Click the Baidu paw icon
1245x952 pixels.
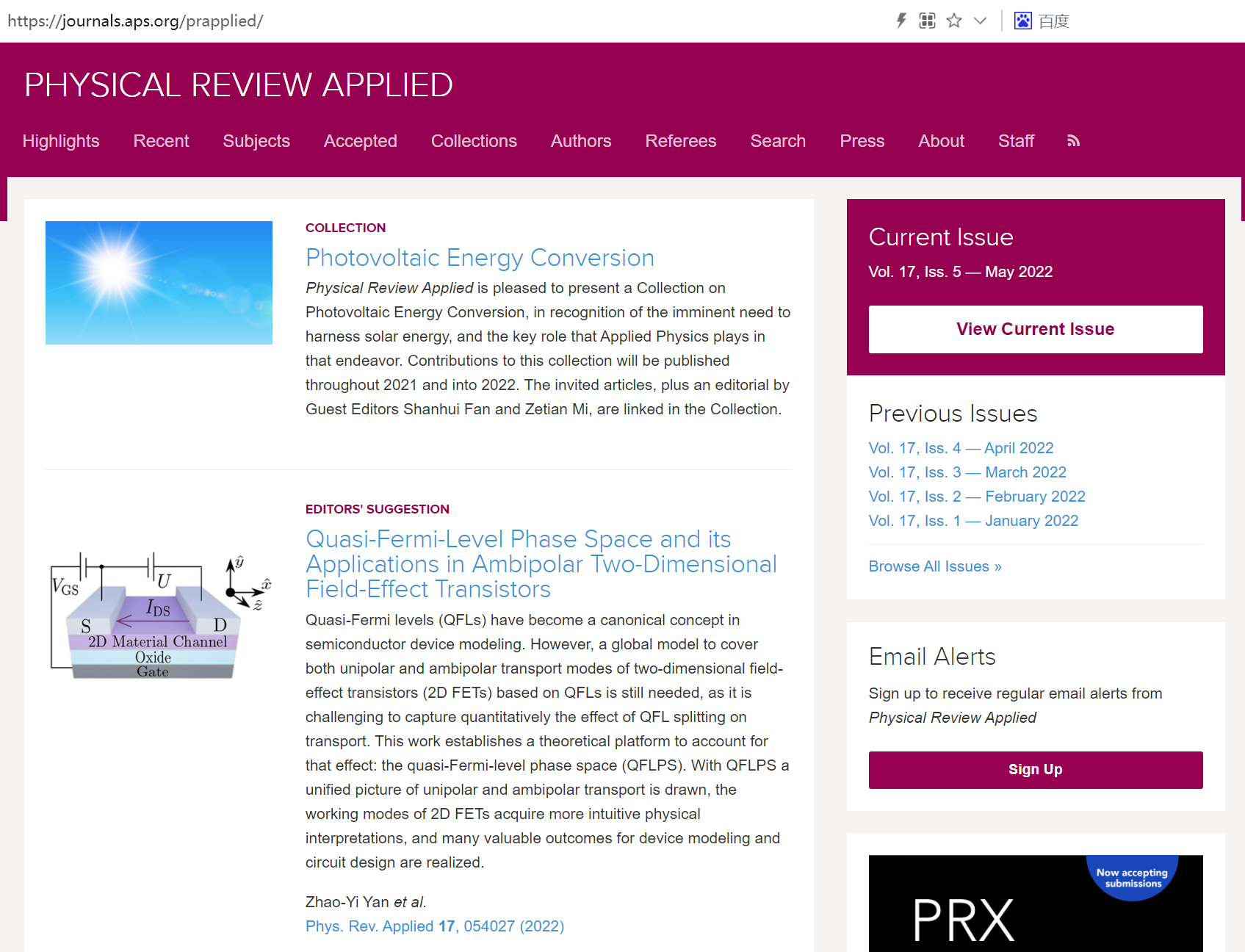(x=1022, y=21)
